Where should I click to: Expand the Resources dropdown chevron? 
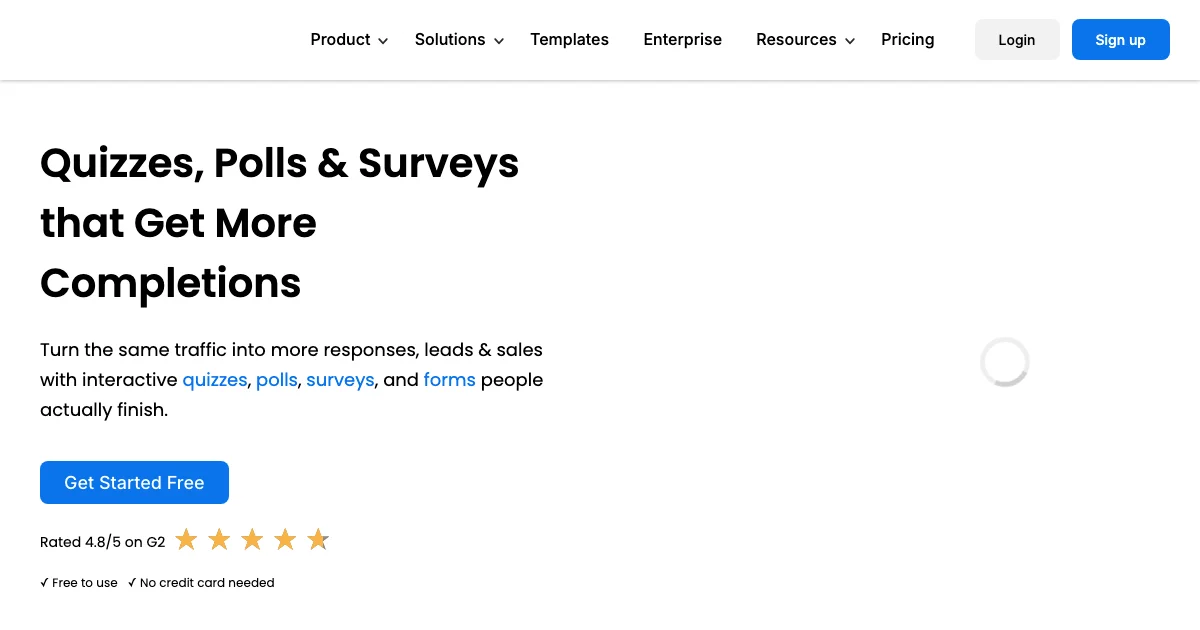tap(850, 41)
